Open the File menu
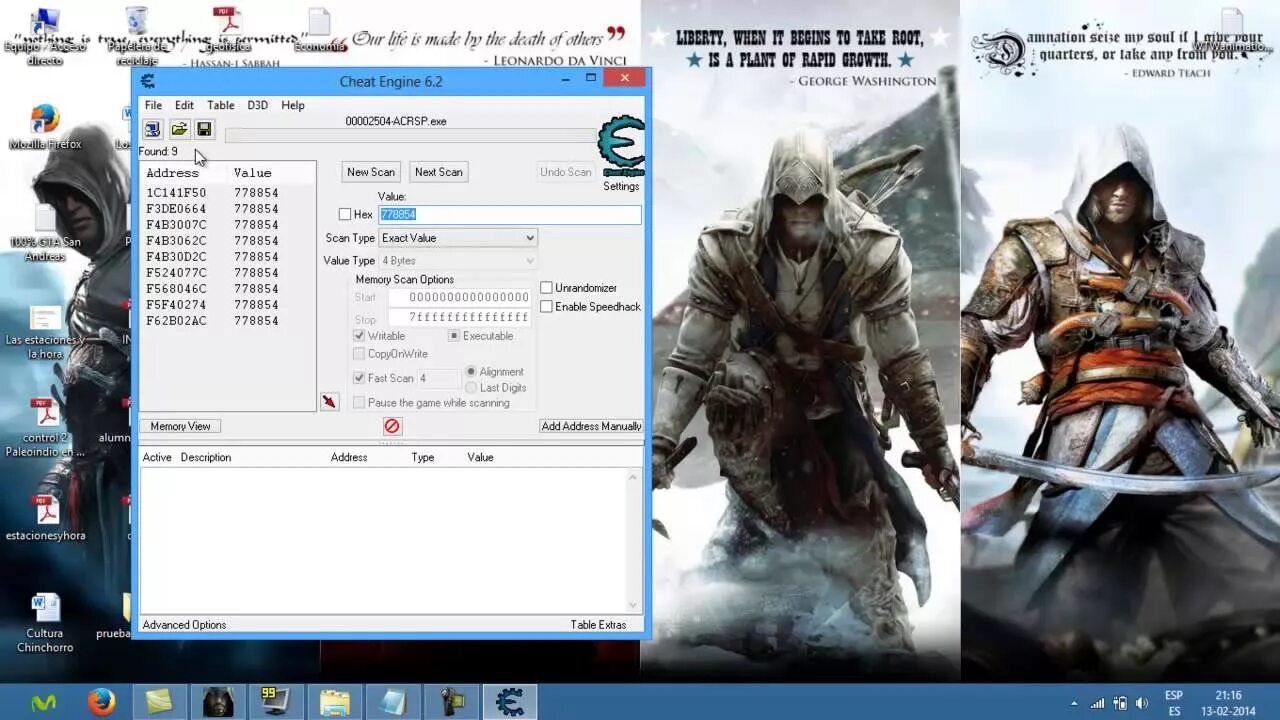The image size is (1280, 720). [153, 105]
